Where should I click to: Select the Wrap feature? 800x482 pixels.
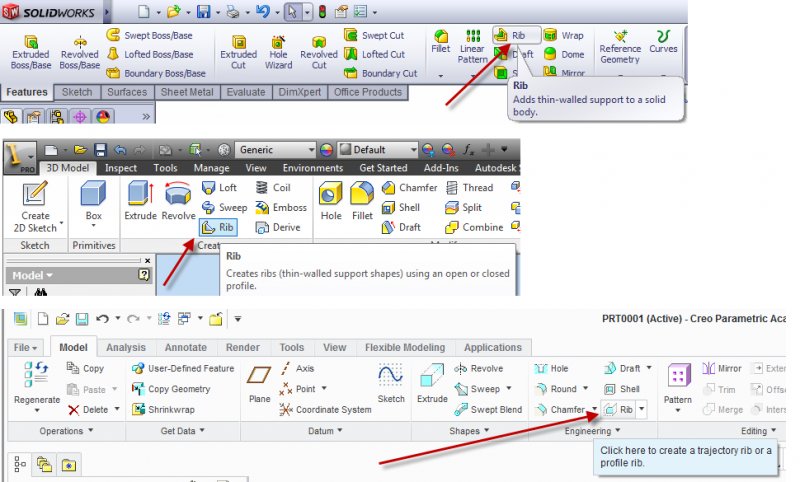click(564, 35)
